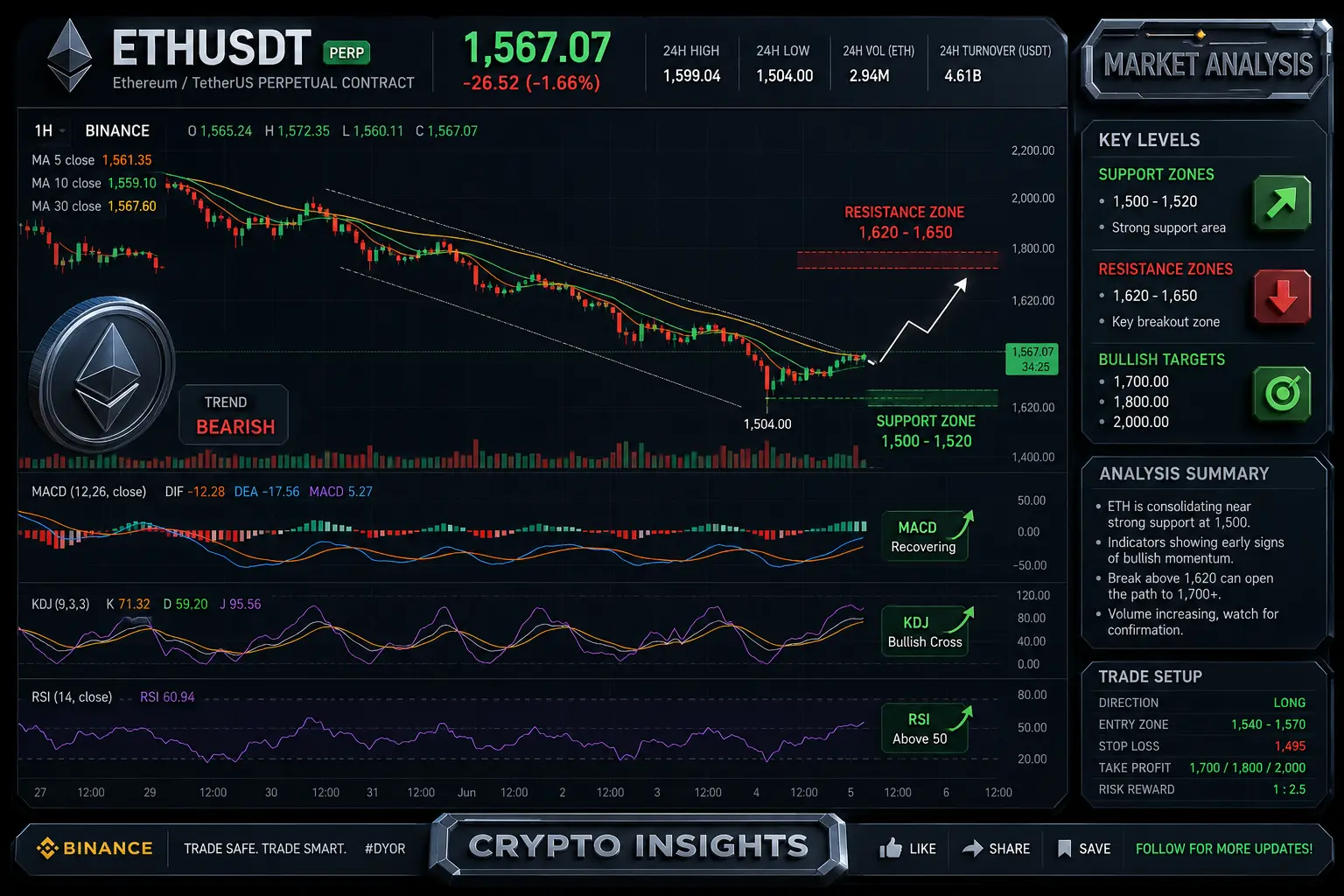The width and height of the screenshot is (1344, 896).
Task: Click the ETHUSDT symbol title
Action: point(212,48)
